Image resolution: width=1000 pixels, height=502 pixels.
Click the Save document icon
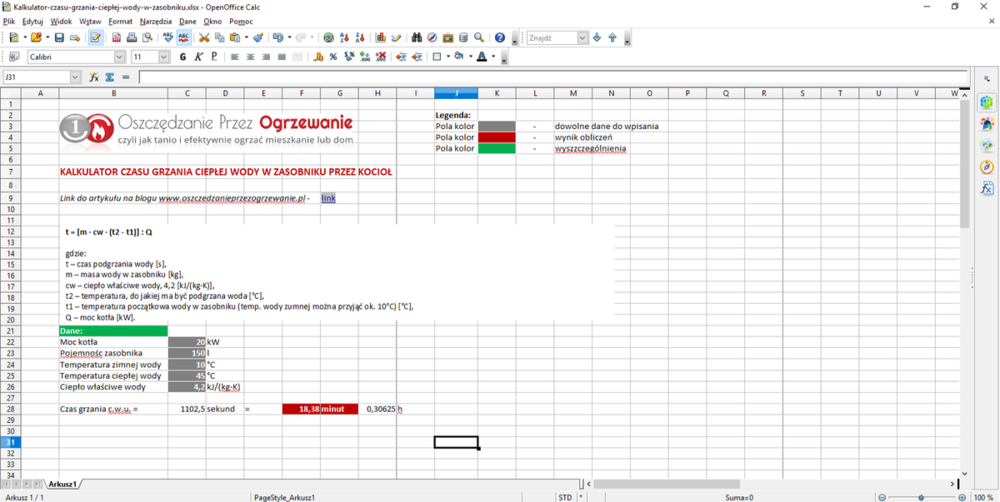click(59, 38)
